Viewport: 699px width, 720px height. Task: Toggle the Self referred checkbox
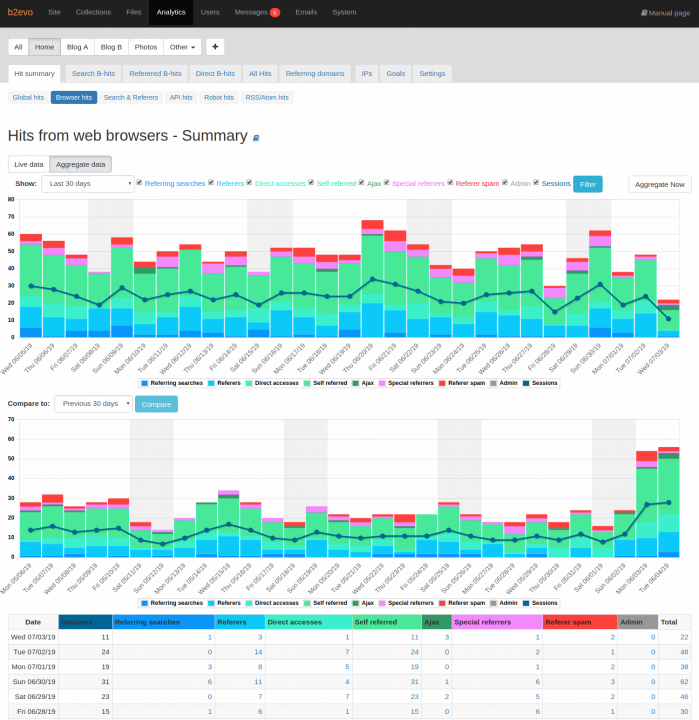tap(311, 182)
